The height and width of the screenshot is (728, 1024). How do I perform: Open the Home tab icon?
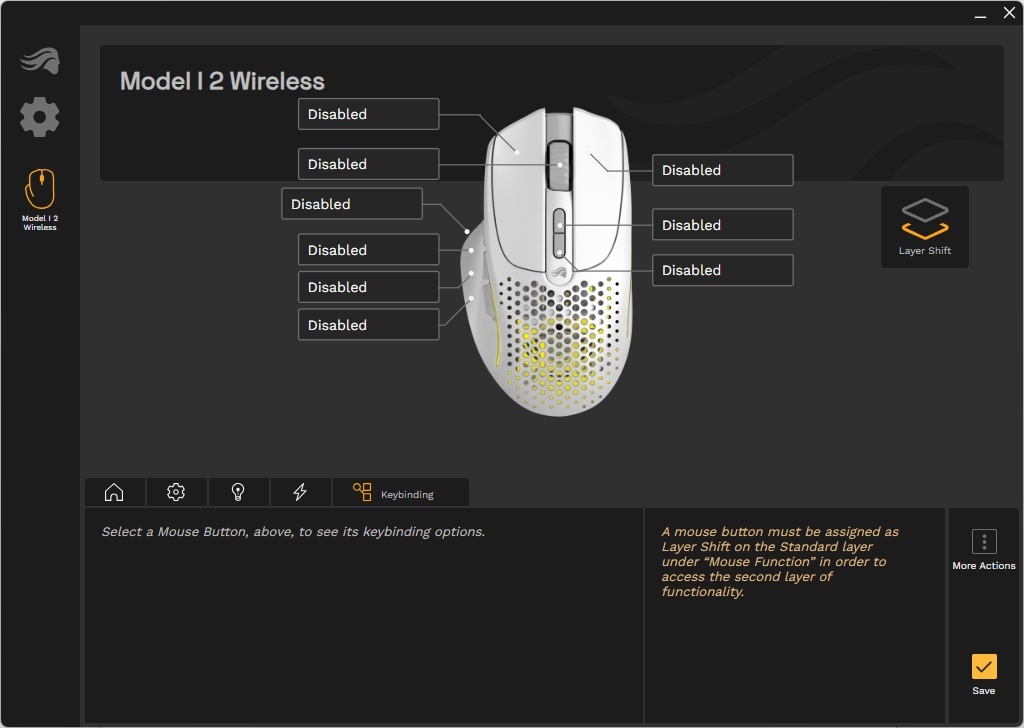pyautogui.click(x=114, y=492)
